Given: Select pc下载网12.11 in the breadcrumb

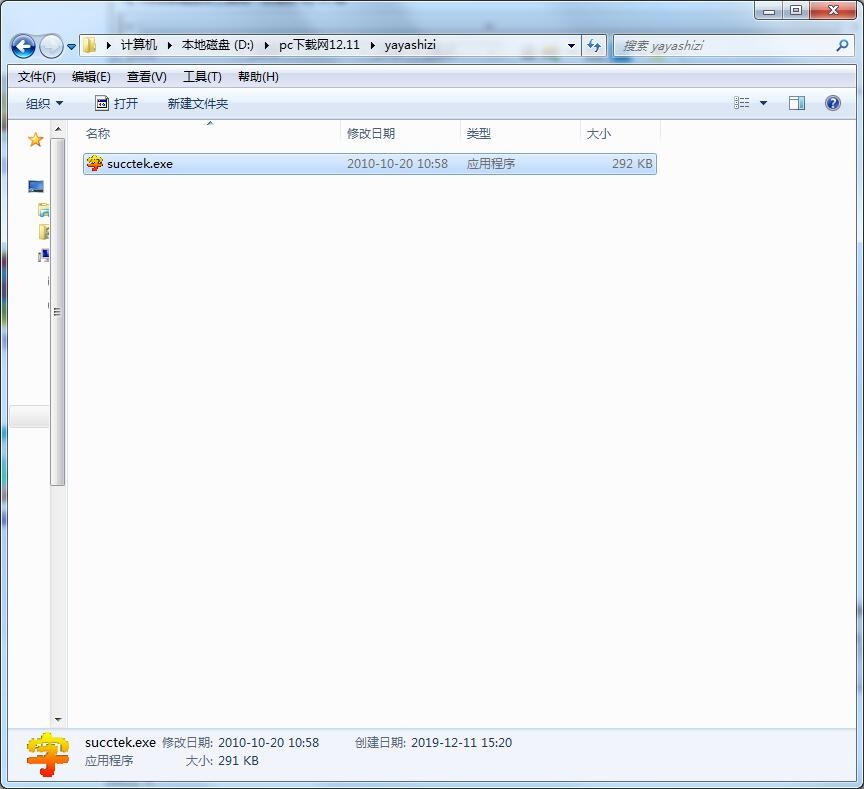Looking at the screenshot, I should (319, 45).
